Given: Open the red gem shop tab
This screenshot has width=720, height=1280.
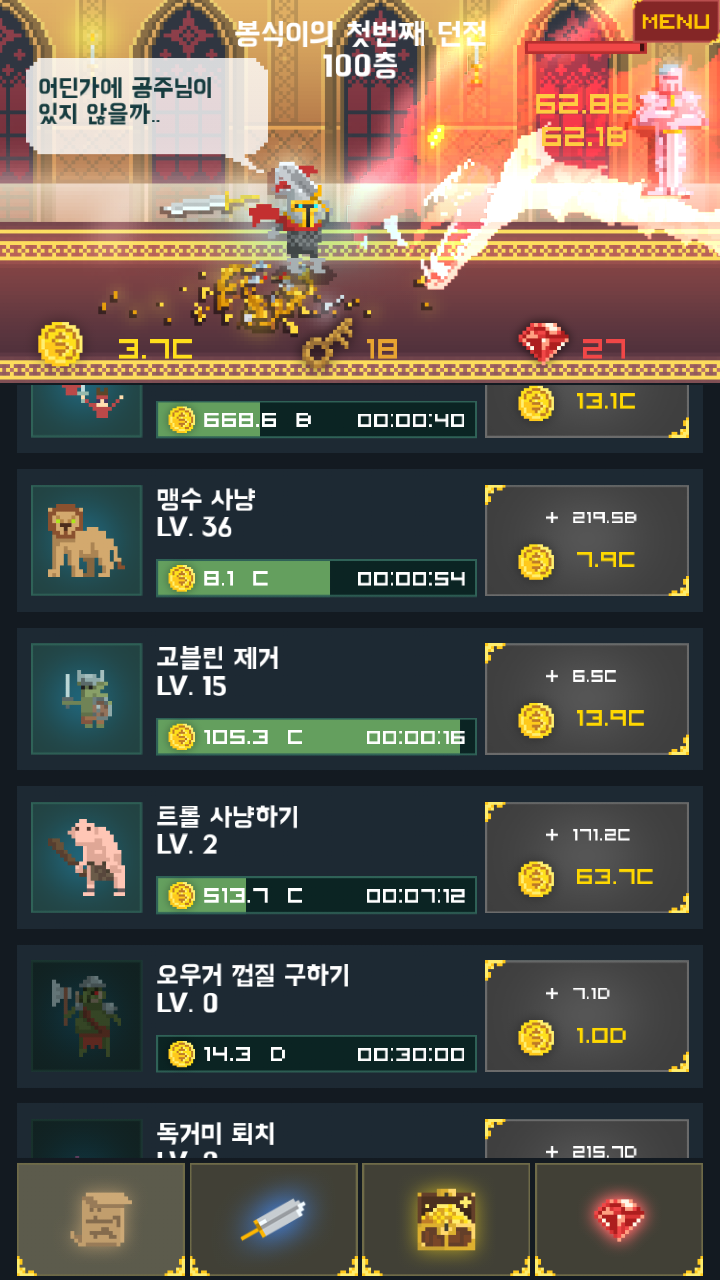Looking at the screenshot, I should tap(619, 1220).
